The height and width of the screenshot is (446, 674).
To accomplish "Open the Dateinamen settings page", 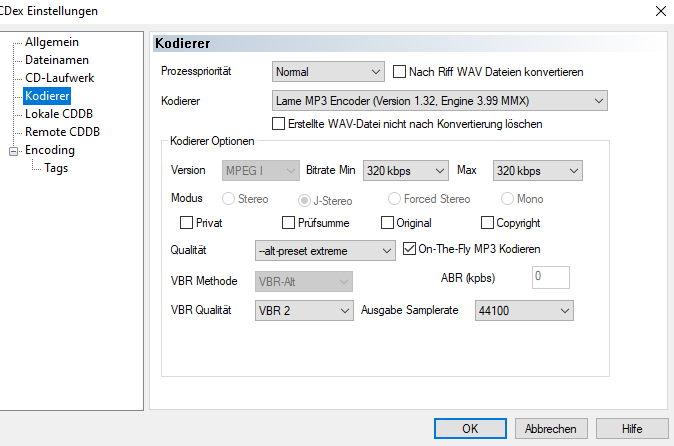I will pyautogui.click(x=57, y=60).
